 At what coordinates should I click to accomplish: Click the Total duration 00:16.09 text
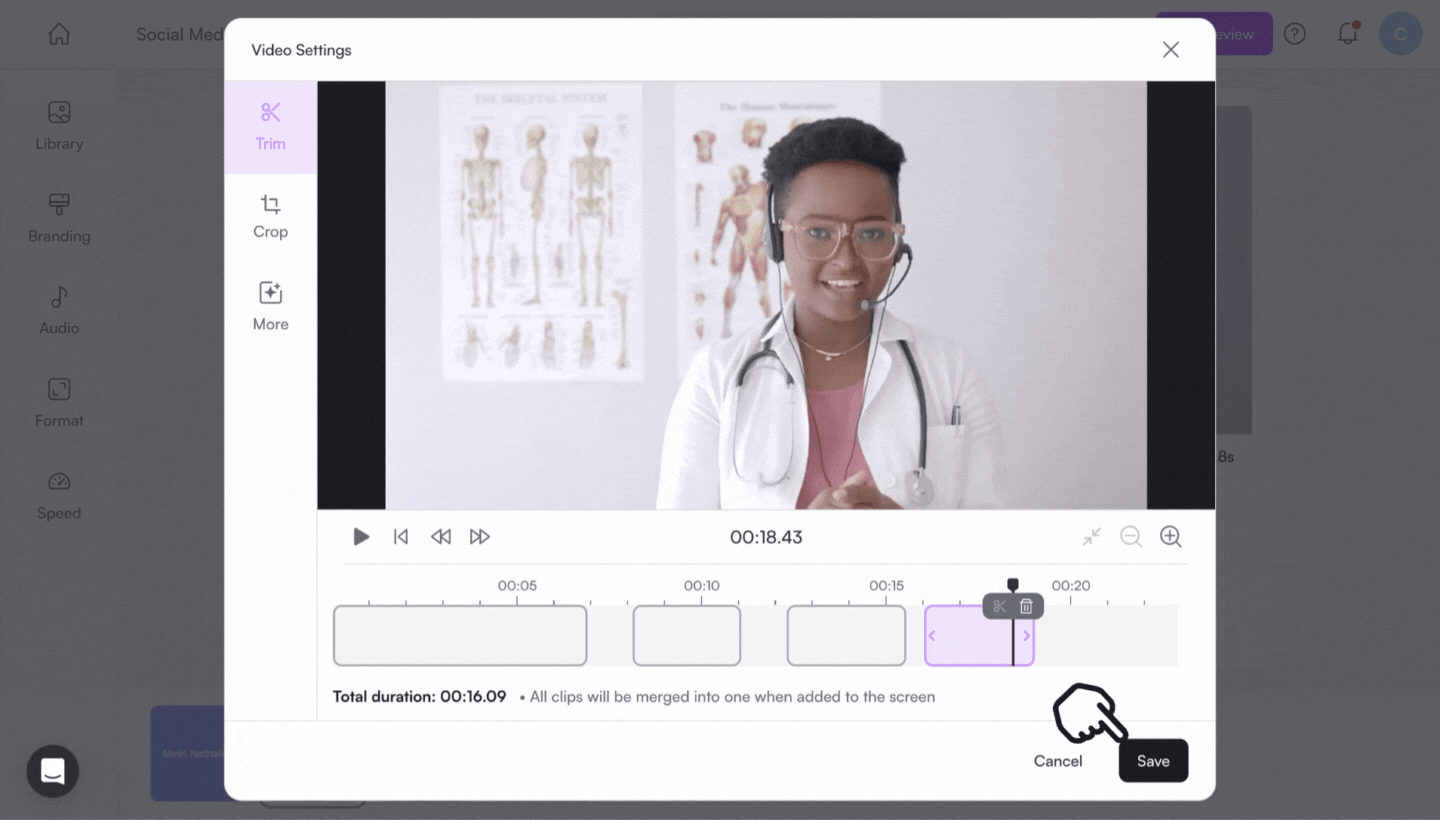[x=420, y=696]
